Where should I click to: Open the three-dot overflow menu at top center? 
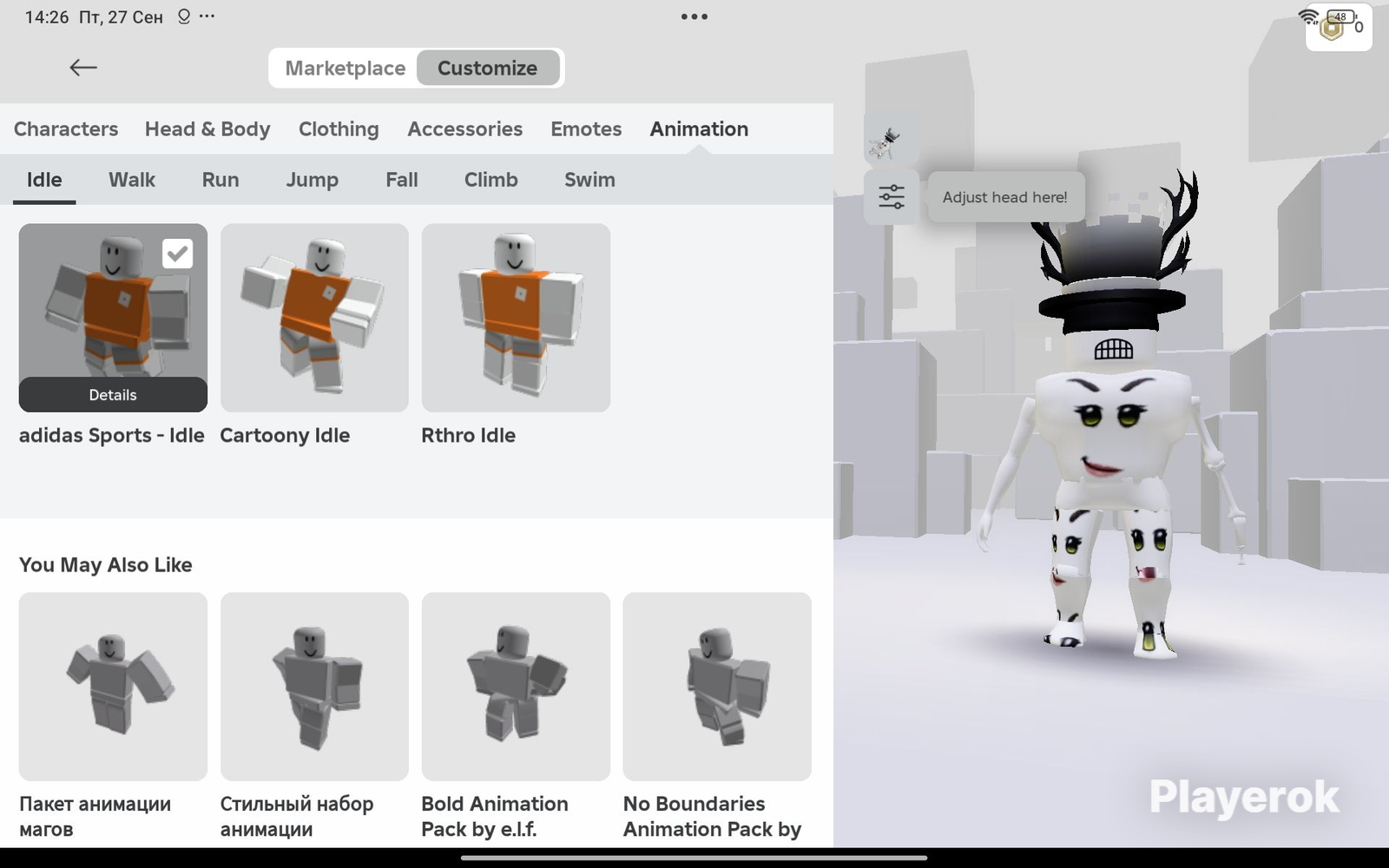click(694, 16)
